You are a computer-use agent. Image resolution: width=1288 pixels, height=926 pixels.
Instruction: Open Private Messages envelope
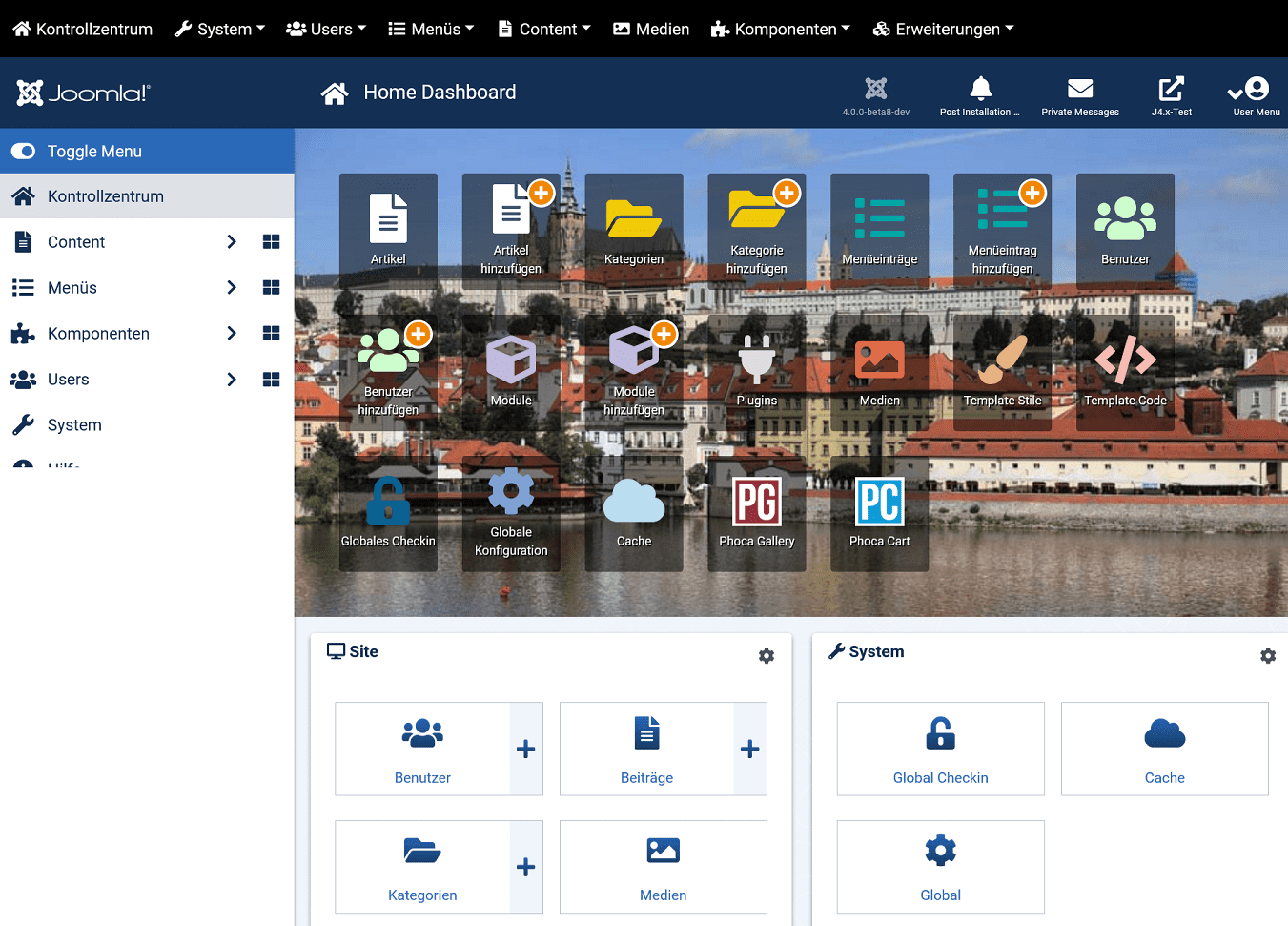(1080, 95)
